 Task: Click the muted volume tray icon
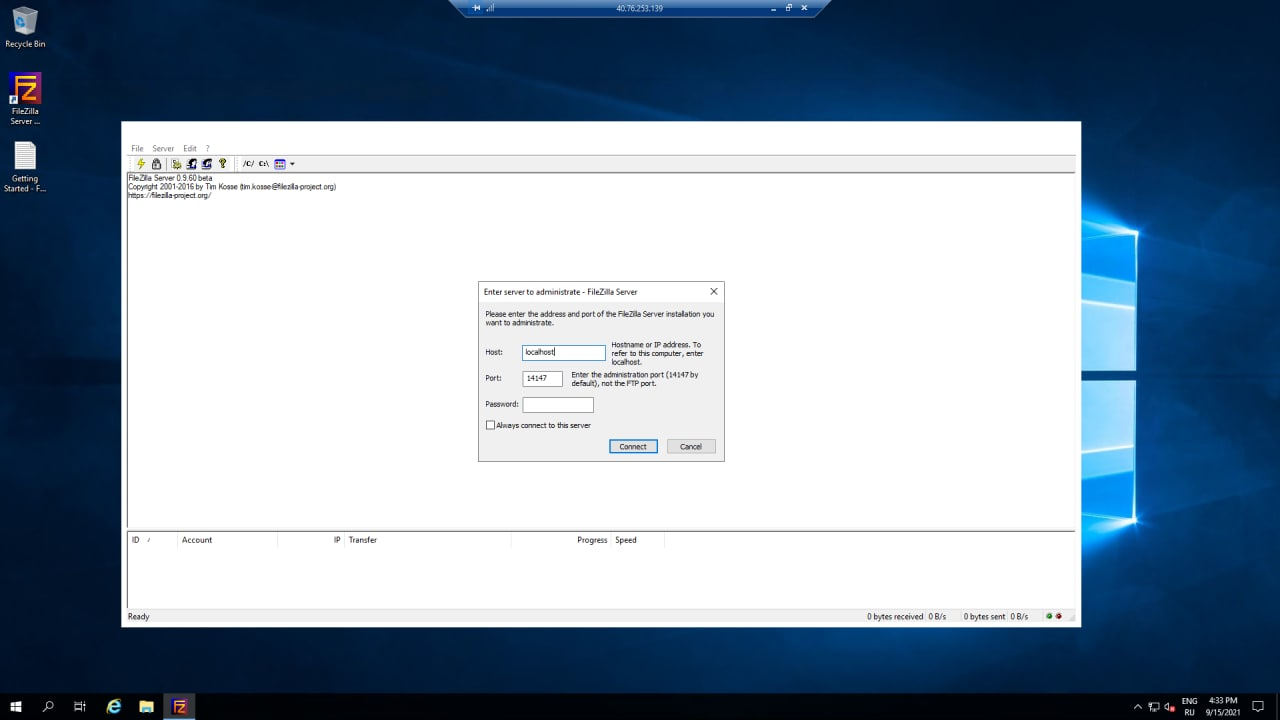tap(1169, 707)
